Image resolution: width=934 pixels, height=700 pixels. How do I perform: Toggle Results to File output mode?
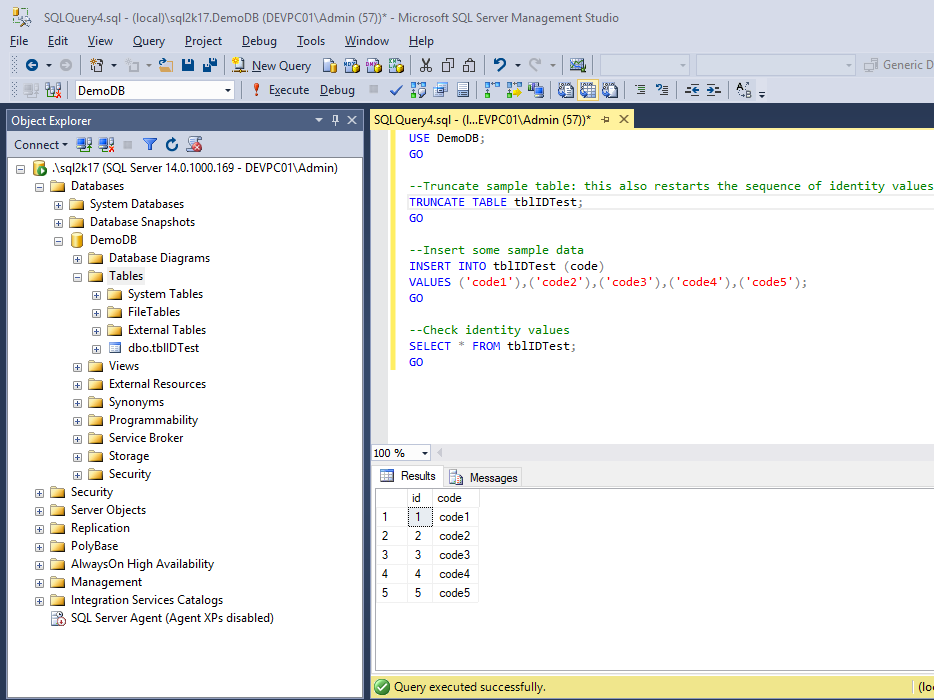pyautogui.click(x=610, y=91)
